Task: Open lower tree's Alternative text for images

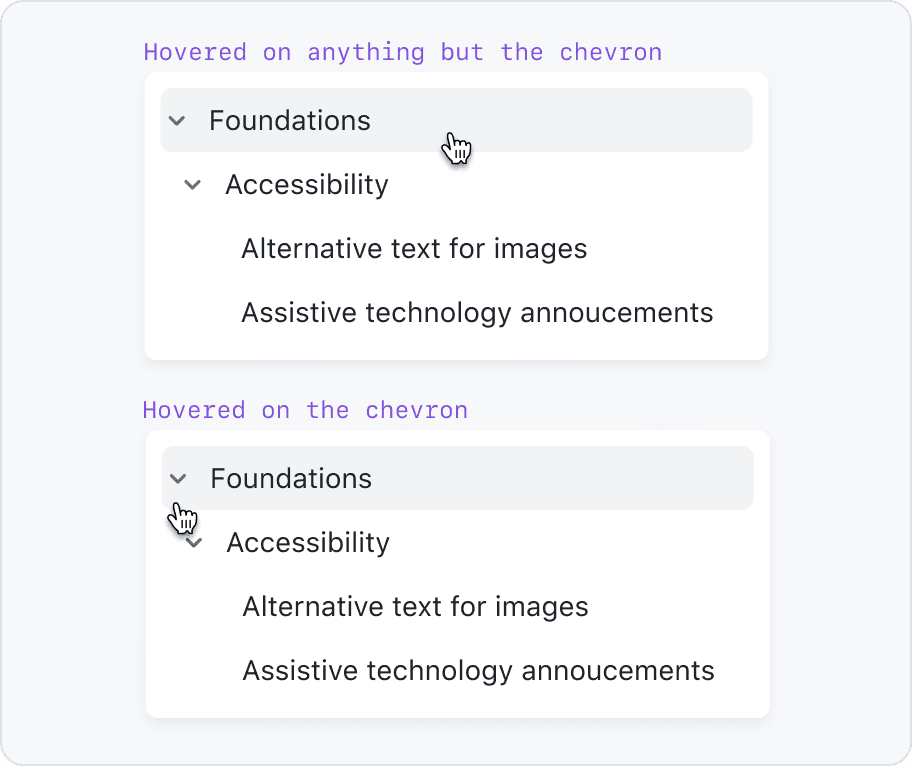Action: [415, 607]
